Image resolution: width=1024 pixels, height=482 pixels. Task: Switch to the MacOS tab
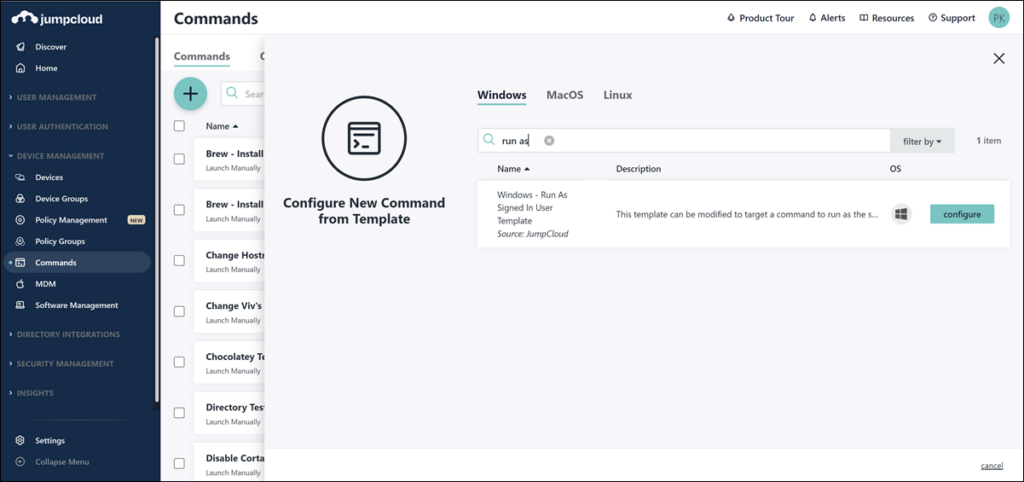564,95
